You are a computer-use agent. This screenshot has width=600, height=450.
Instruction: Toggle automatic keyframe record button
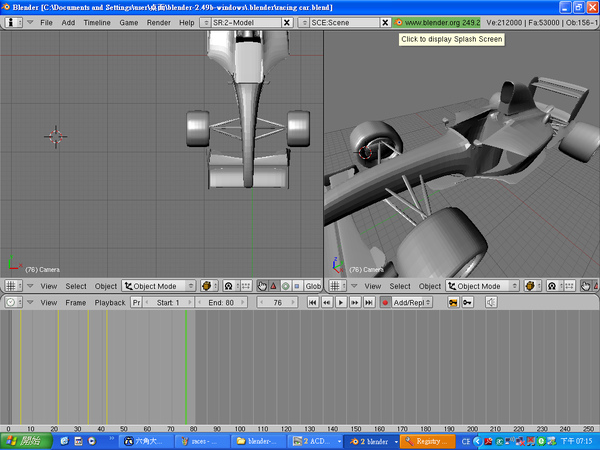(x=384, y=302)
